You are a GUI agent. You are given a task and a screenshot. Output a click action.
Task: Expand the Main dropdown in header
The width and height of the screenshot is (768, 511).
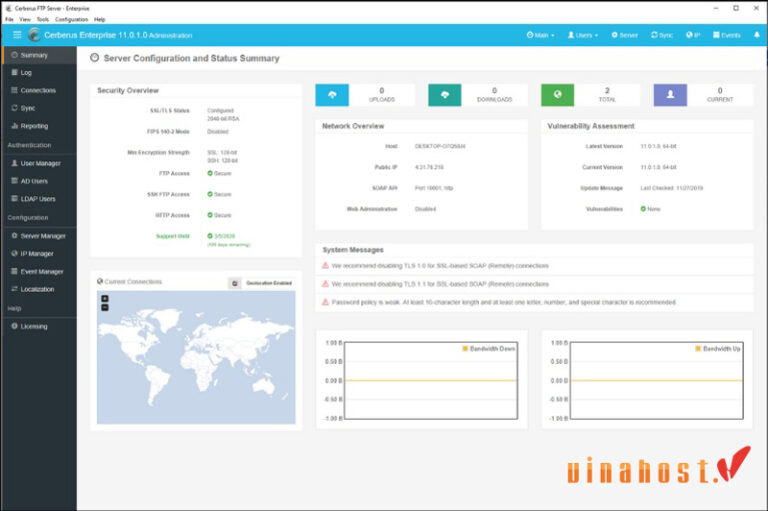click(540, 35)
